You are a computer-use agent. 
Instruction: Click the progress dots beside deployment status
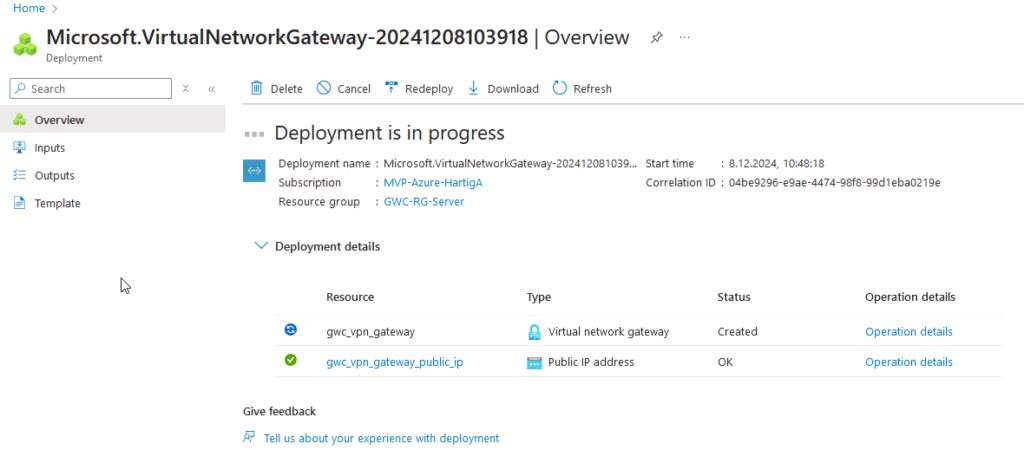click(254, 134)
